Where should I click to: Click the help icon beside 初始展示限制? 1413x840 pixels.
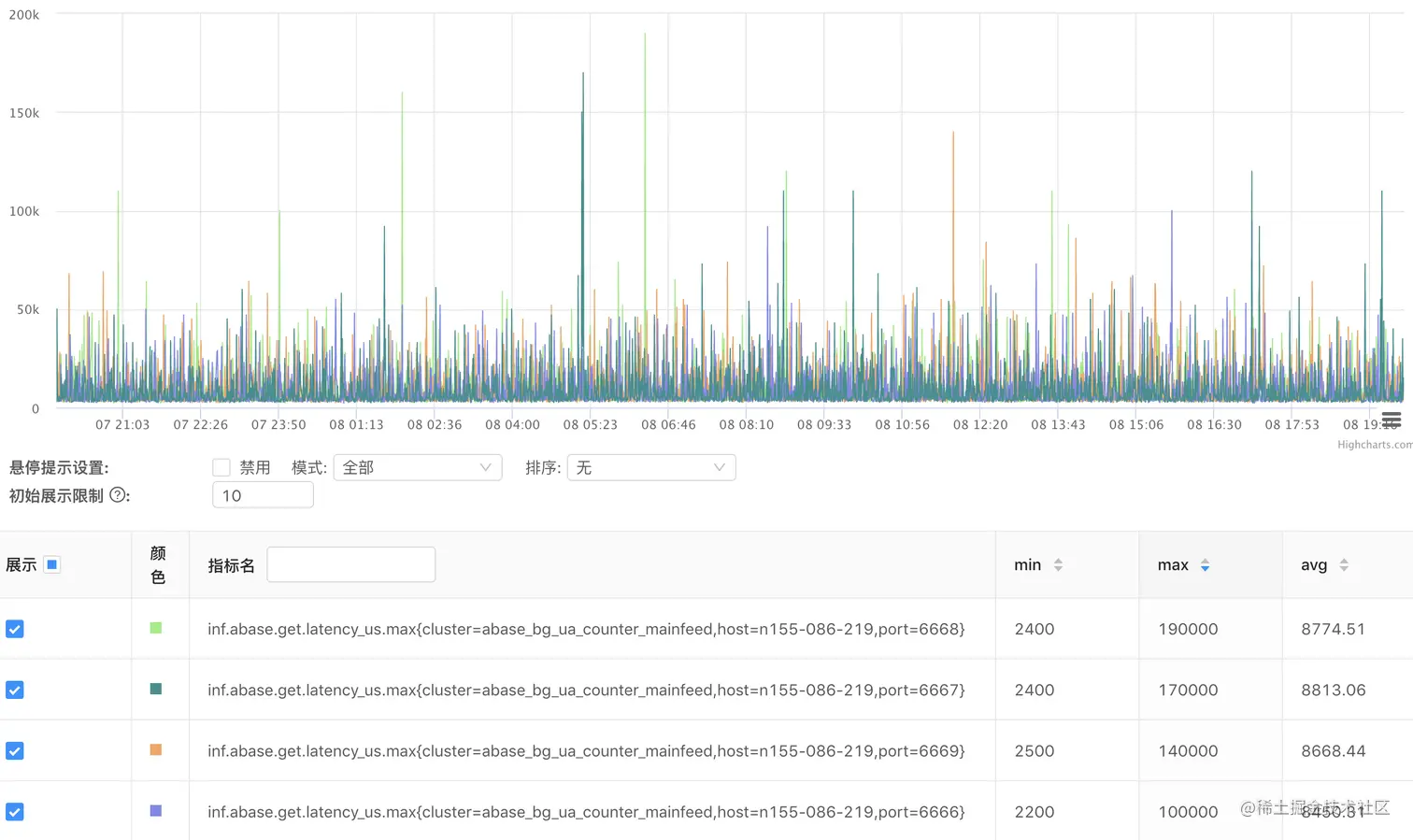pyautogui.click(x=118, y=495)
